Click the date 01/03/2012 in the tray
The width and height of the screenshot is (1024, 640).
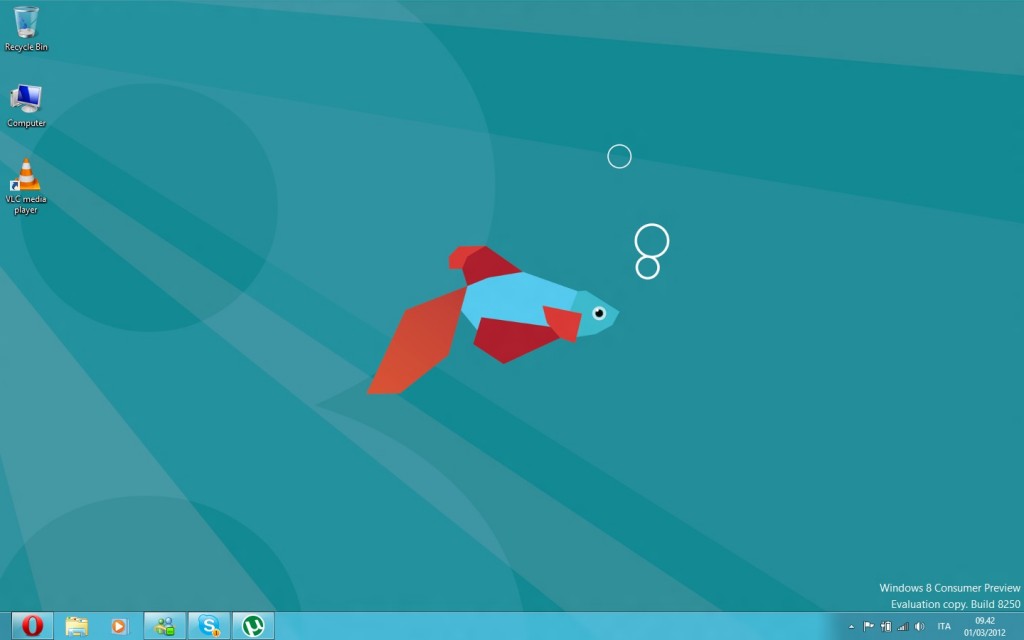[x=985, y=633]
